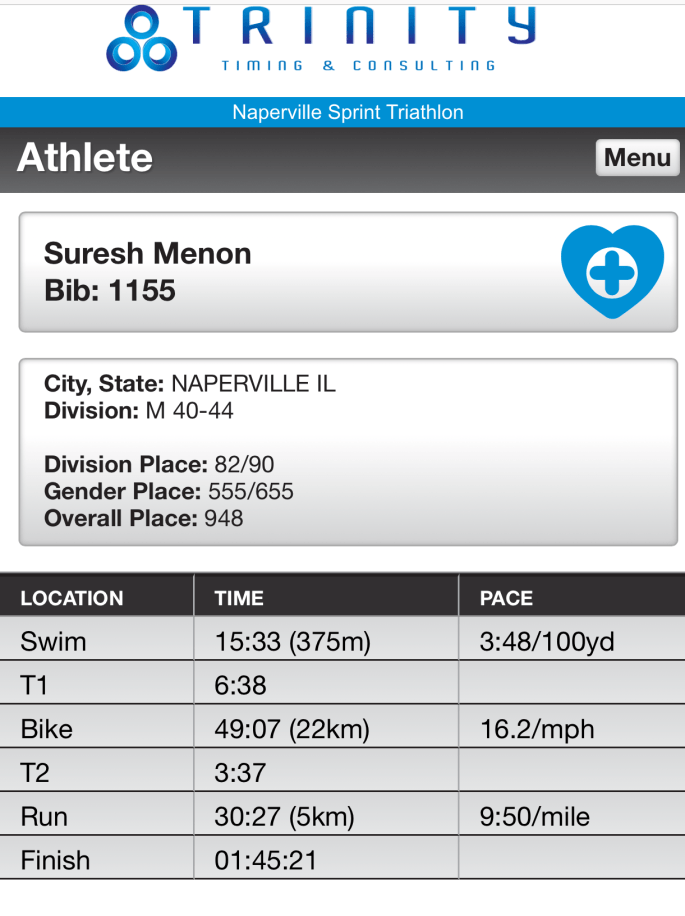Screen dimensions: 685x916
Task: Click the Bib: 1155 text
Action: click(110, 291)
